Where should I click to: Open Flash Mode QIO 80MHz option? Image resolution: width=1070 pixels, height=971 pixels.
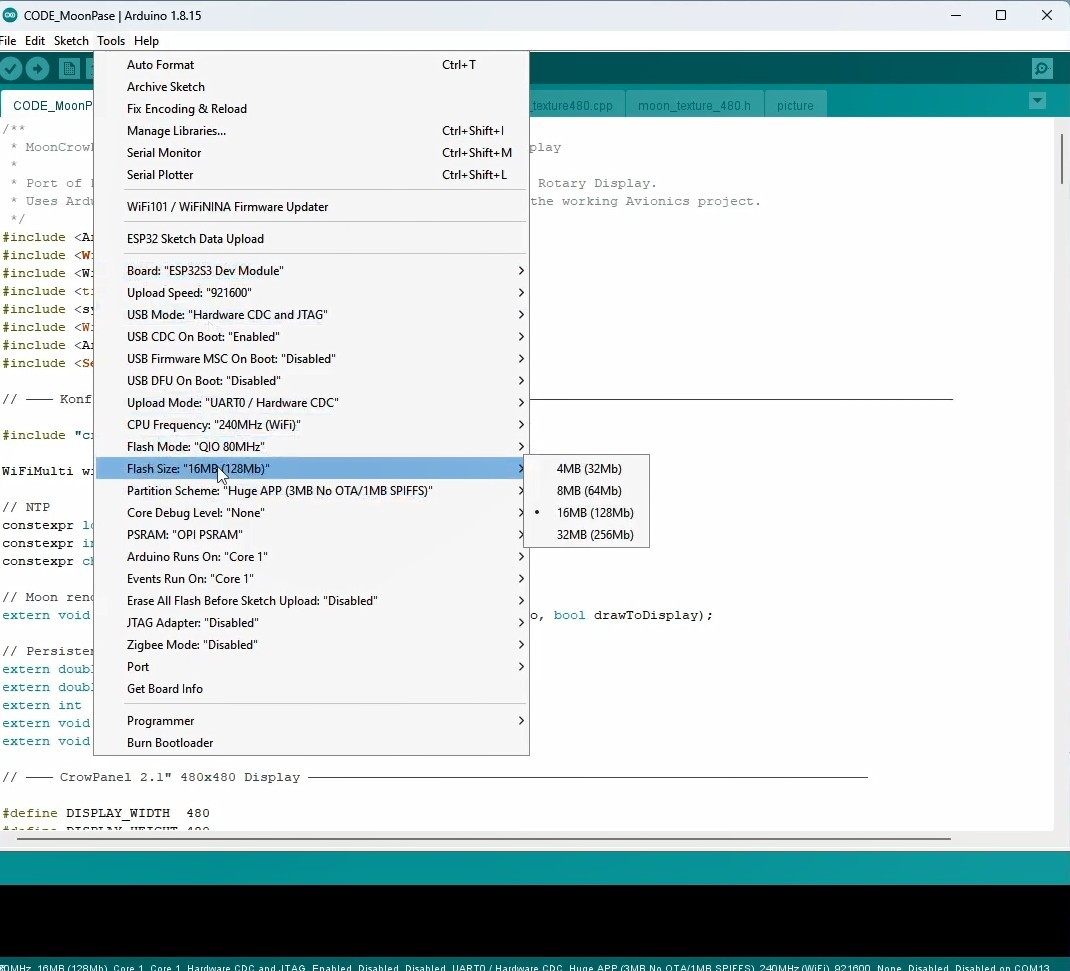(x=312, y=447)
